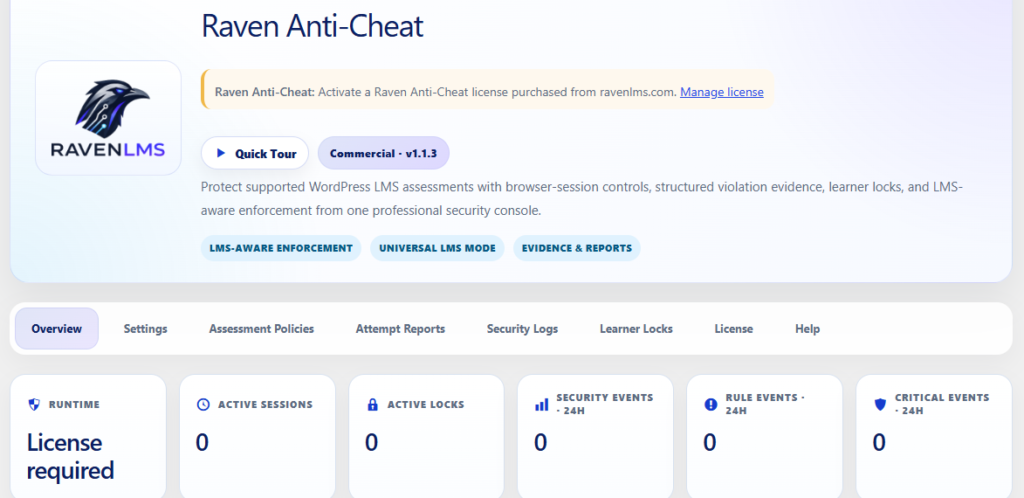Click the Security Events bar chart icon
Image resolution: width=1024 pixels, height=498 pixels.
[x=541, y=405]
